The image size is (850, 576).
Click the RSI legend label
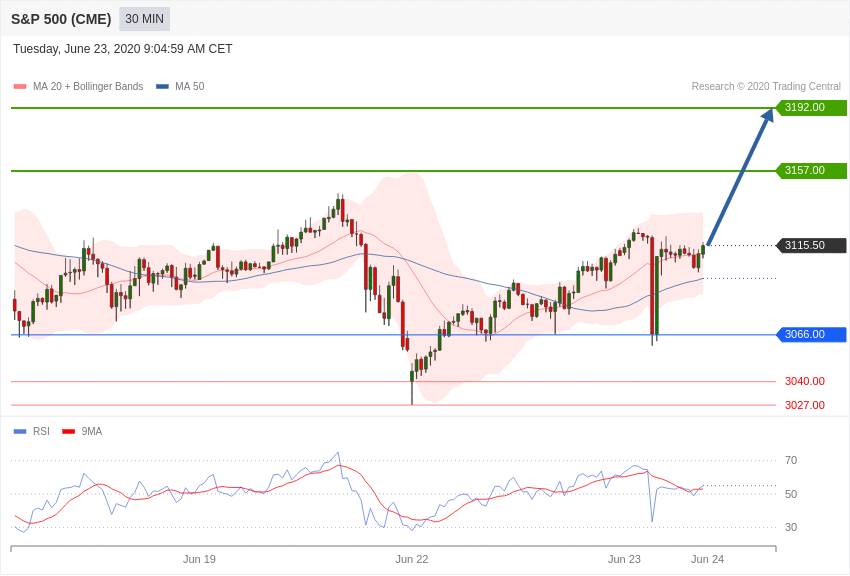tap(41, 431)
